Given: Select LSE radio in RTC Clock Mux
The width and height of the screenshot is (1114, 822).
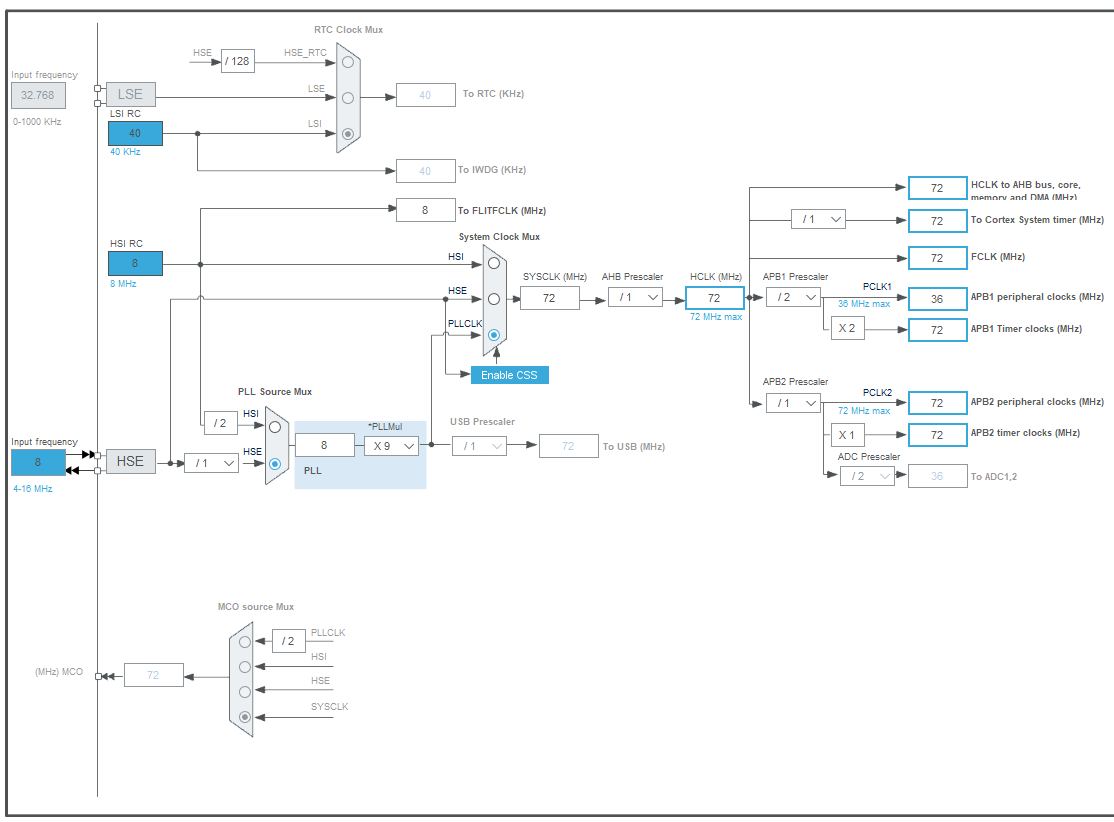Looking at the screenshot, I should [348, 98].
